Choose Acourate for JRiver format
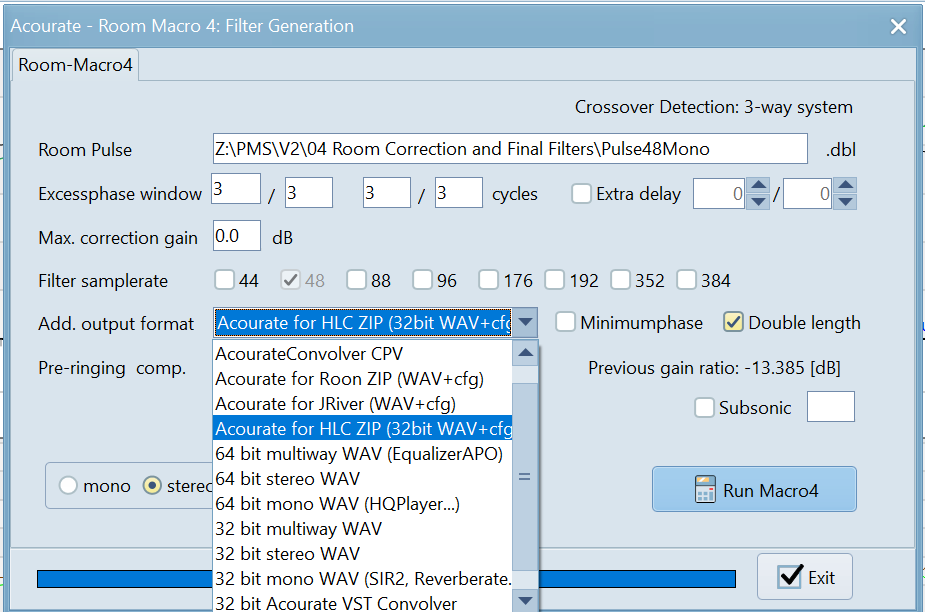The image size is (925, 612). click(x=362, y=404)
